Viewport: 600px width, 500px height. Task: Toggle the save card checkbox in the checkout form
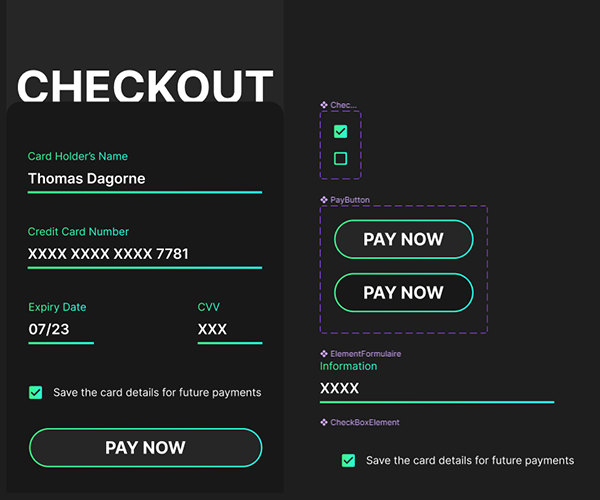coord(36,393)
